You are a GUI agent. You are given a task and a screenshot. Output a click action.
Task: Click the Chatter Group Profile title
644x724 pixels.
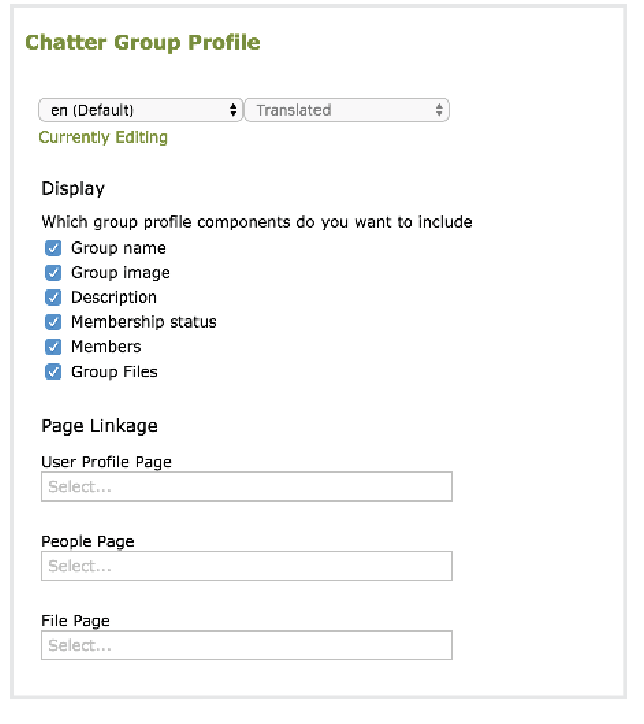pos(142,43)
